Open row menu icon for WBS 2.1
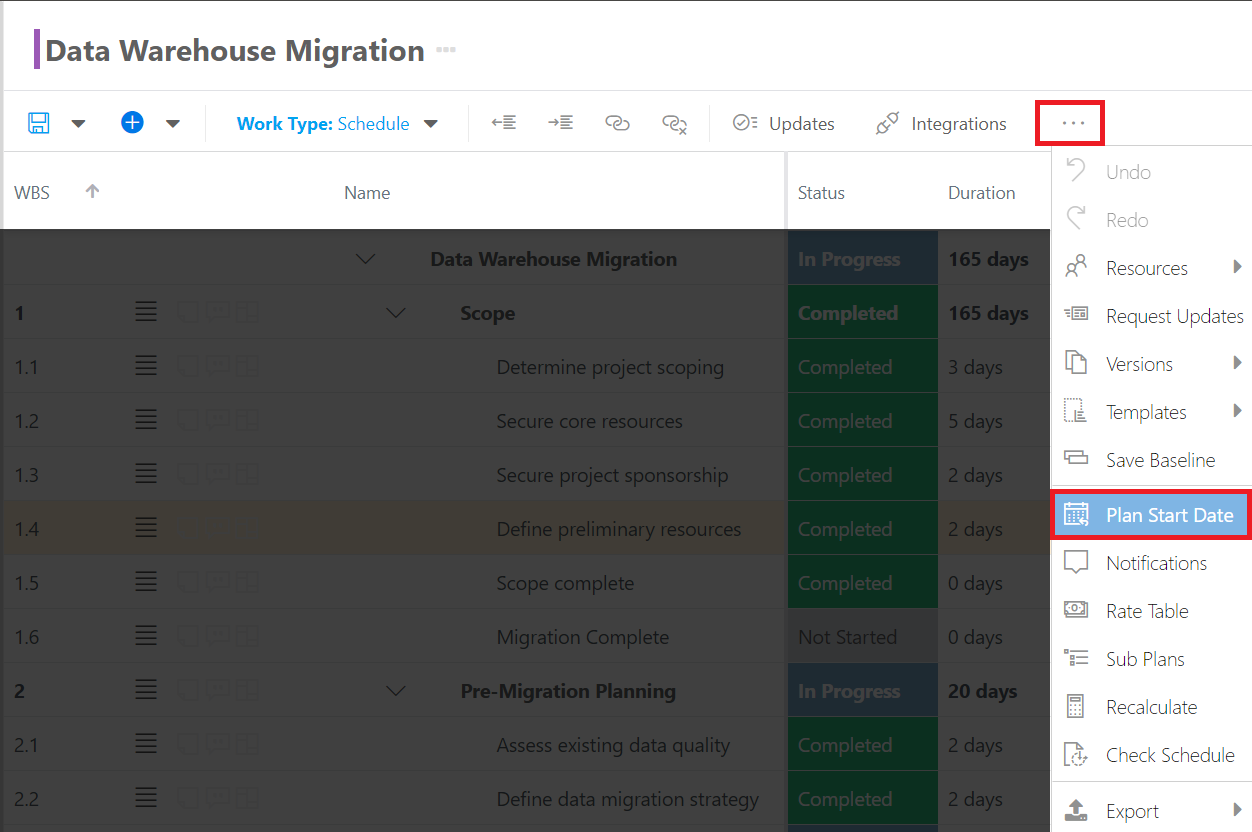The image size is (1252, 832). (x=146, y=745)
